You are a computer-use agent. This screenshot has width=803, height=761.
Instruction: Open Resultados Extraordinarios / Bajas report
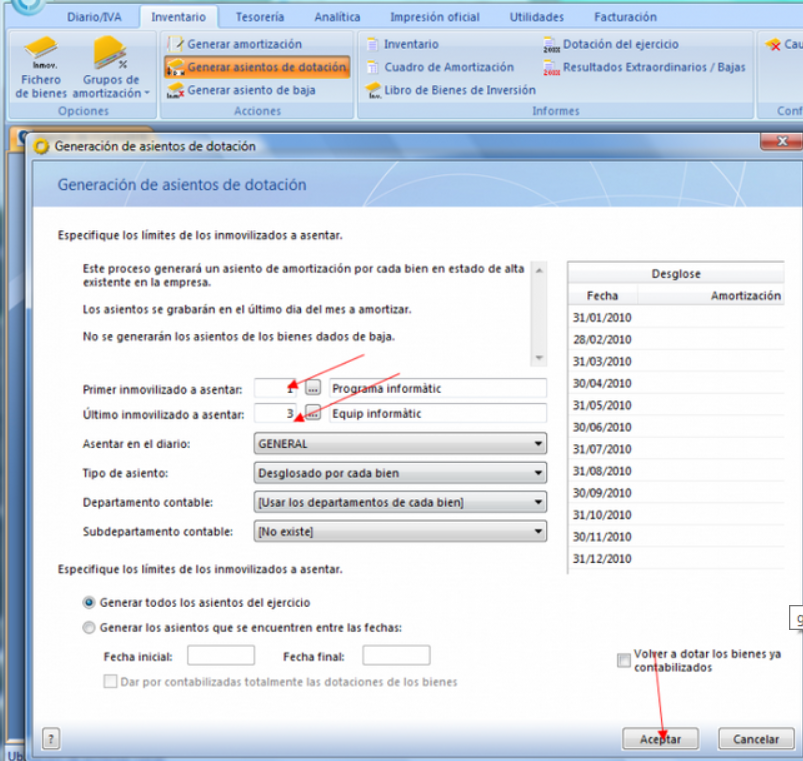pos(551,68)
